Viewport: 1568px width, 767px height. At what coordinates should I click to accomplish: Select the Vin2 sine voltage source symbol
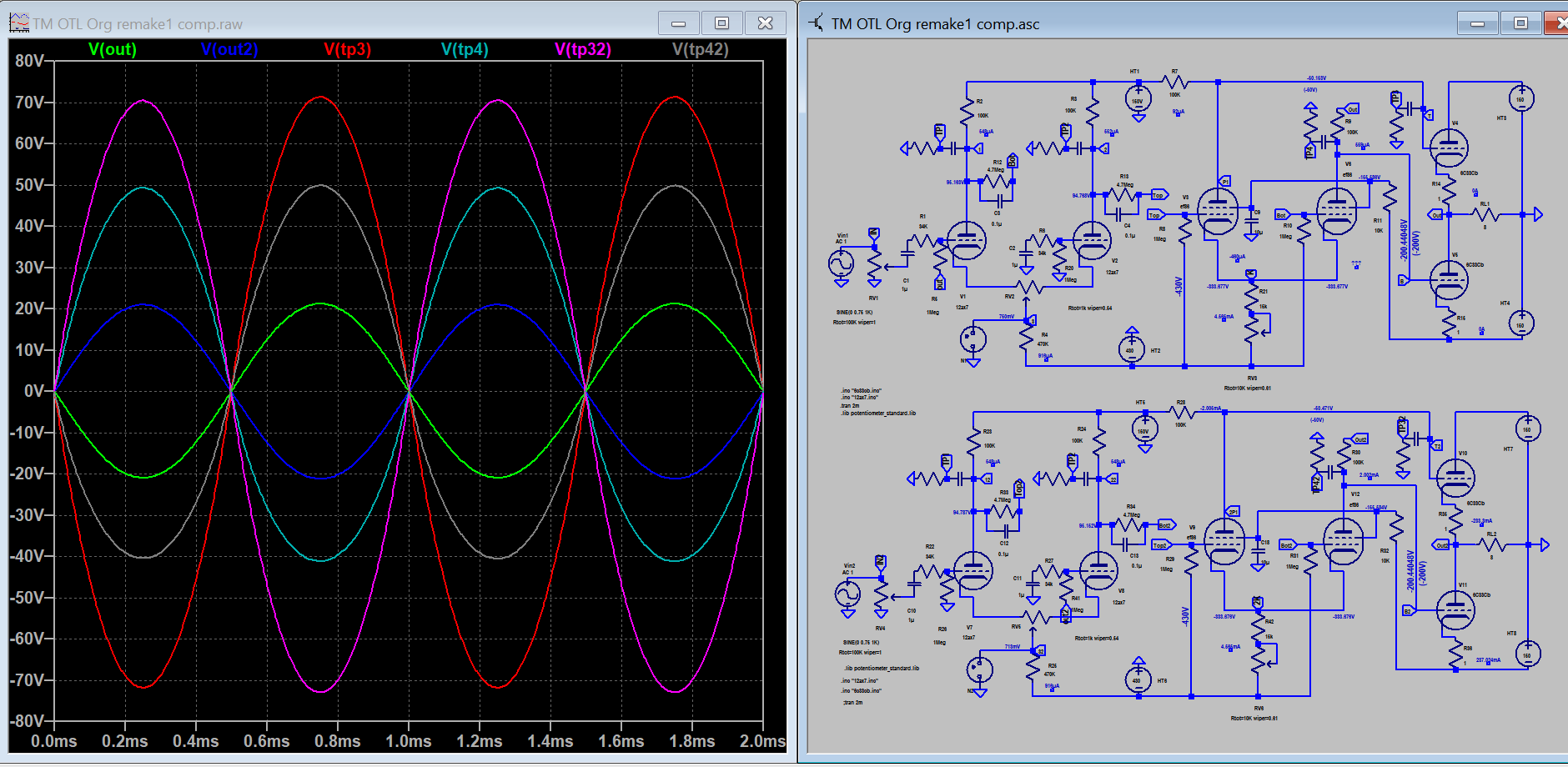[847, 594]
